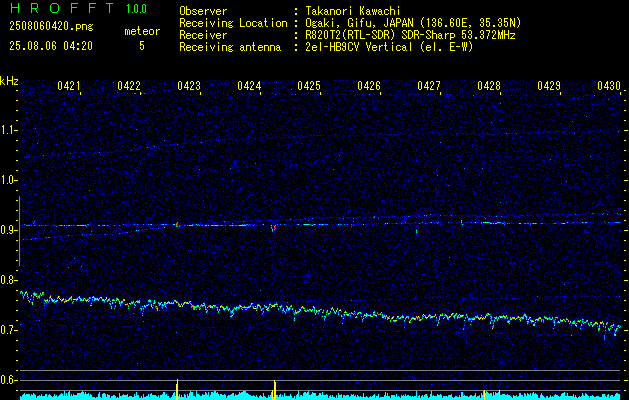The image size is (629, 400).
Task: Click the HROFFT 1.0.0 title text
Action: click(x=78, y=8)
